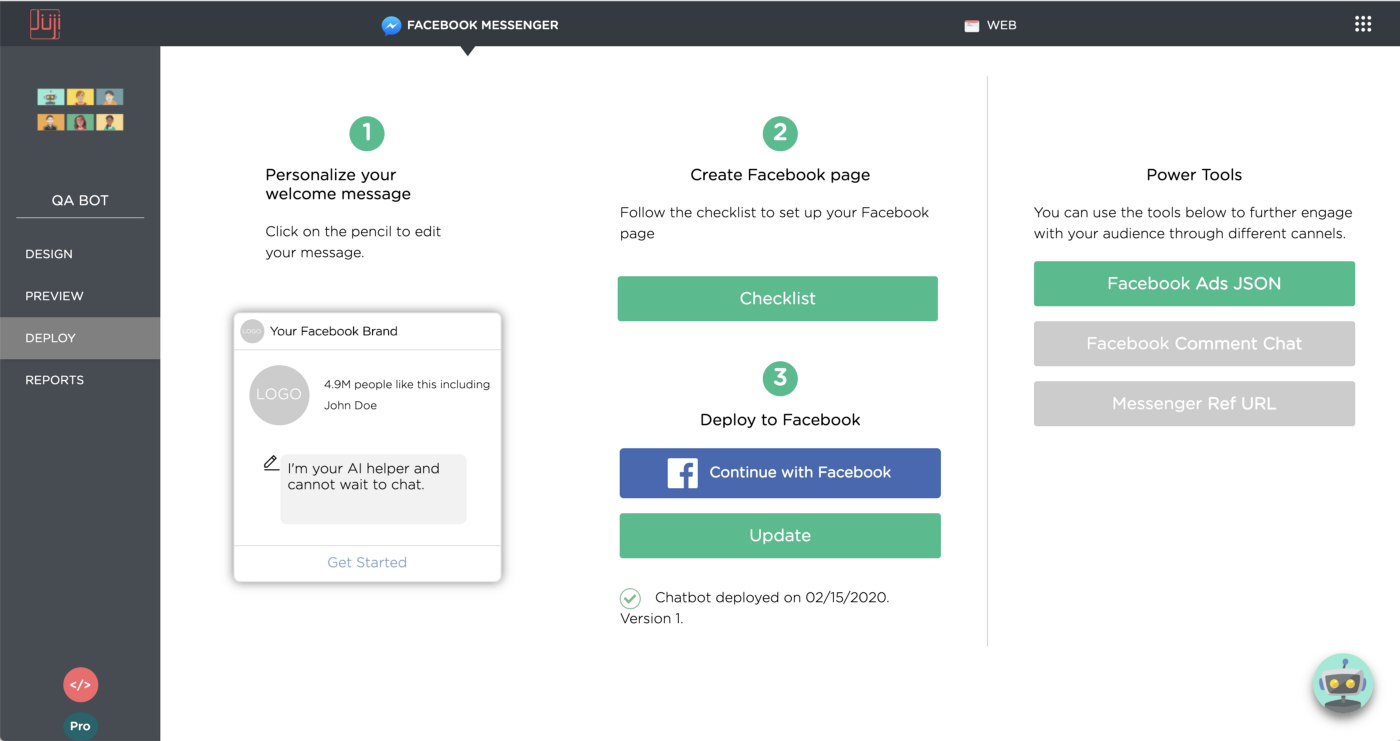
Task: Open the apps grid menu icon
Action: click(x=1363, y=24)
